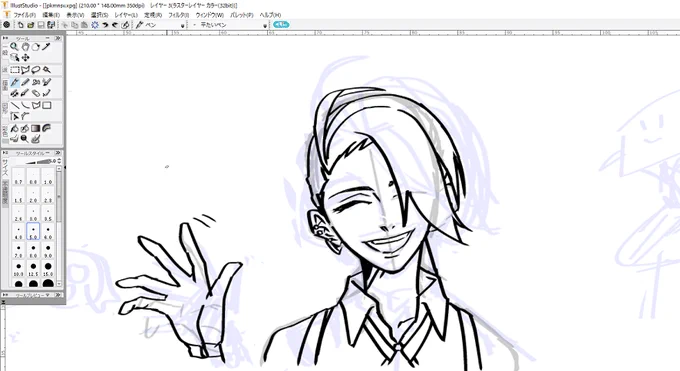Screen dimensions: 680x371
Task: Click the blue gear icon in toolbar
Action: click(95, 25)
